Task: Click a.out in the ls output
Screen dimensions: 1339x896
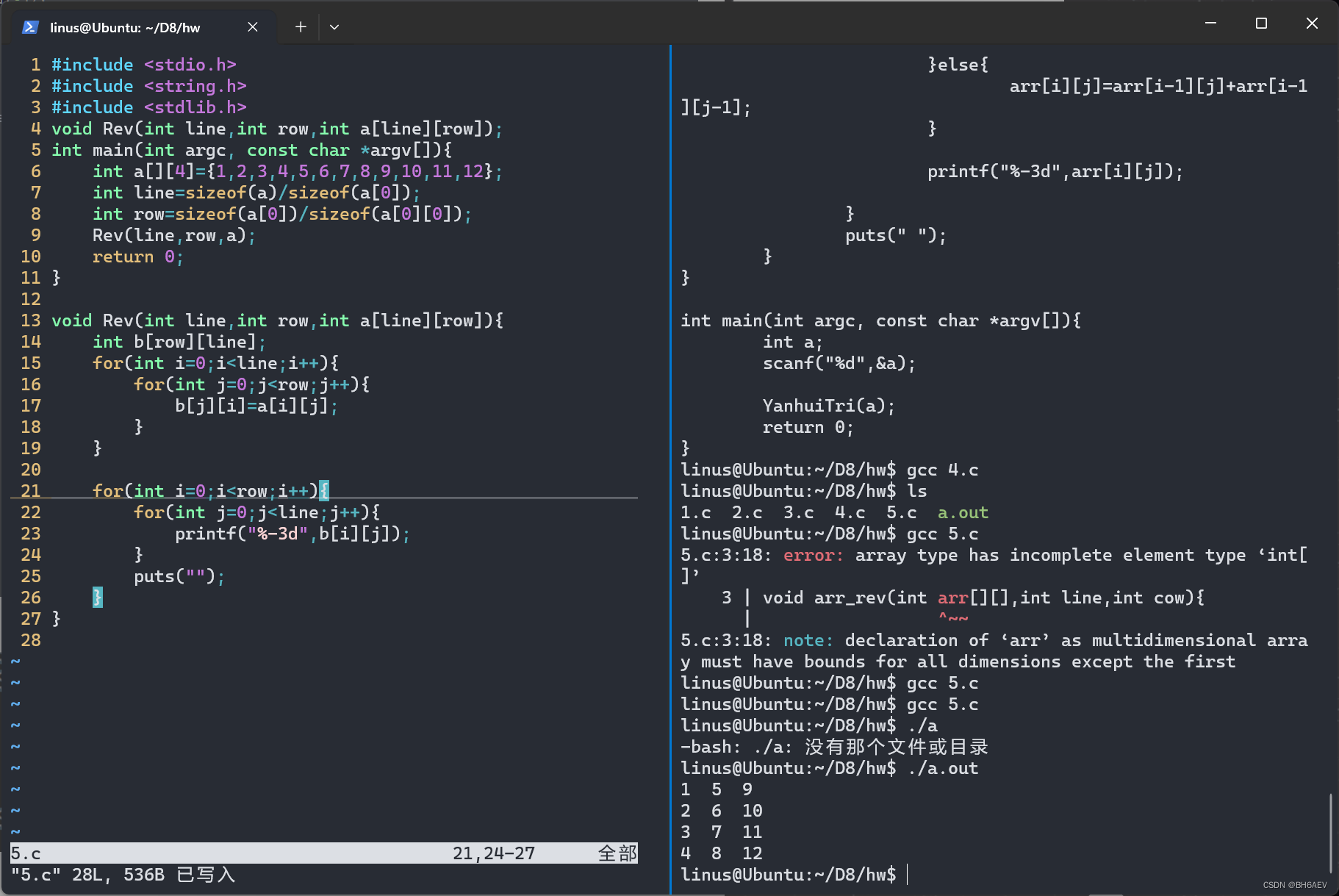Action: (963, 512)
